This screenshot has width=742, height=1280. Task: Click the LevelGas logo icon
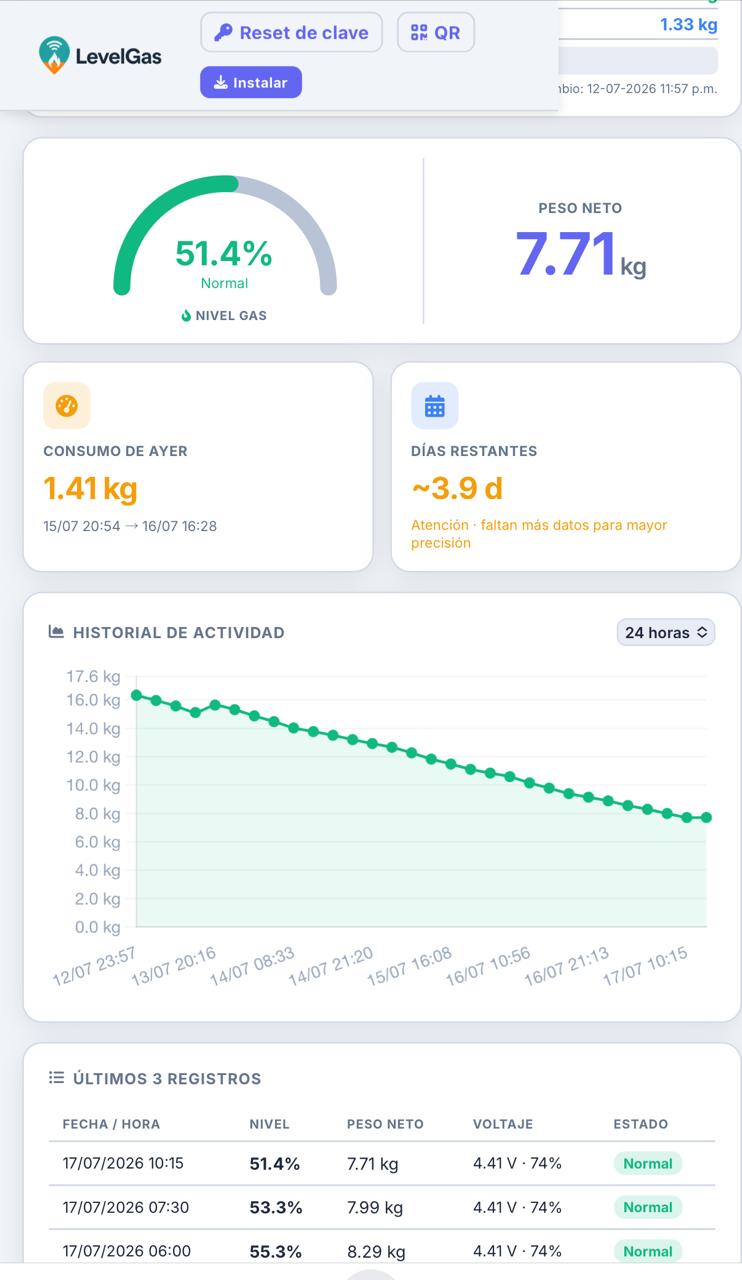point(54,55)
